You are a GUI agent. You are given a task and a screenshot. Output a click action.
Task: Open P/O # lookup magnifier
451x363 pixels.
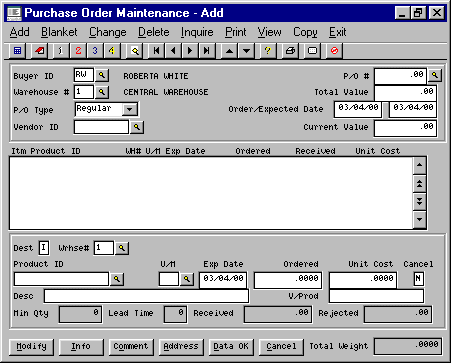435,75
